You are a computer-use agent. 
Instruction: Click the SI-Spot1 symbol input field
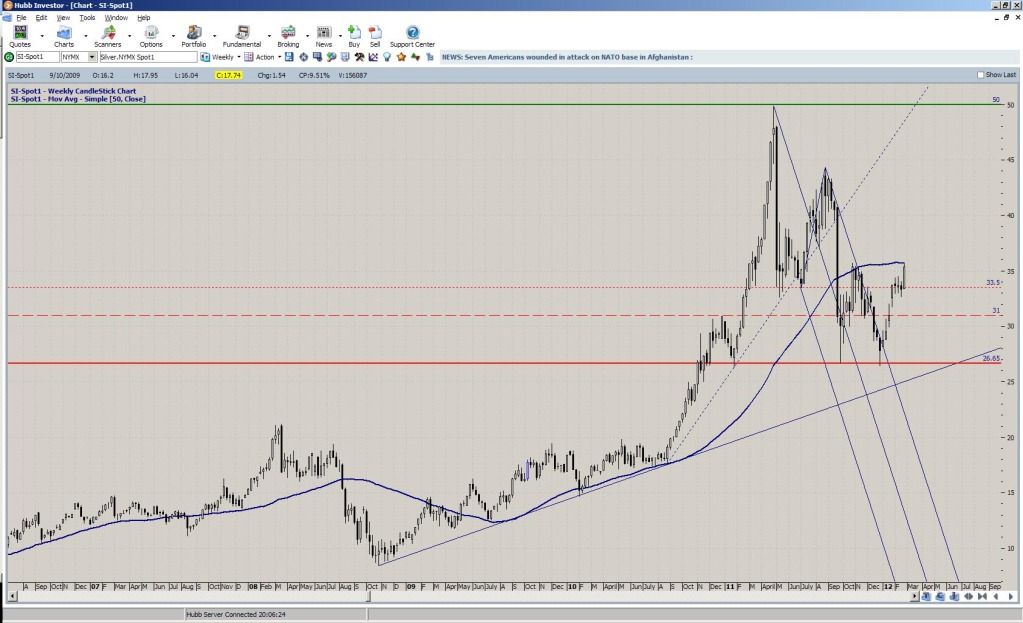(35, 57)
